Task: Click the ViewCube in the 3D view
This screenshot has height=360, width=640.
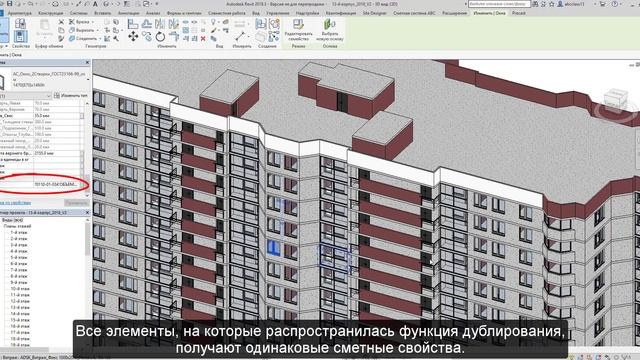Action: point(616,101)
